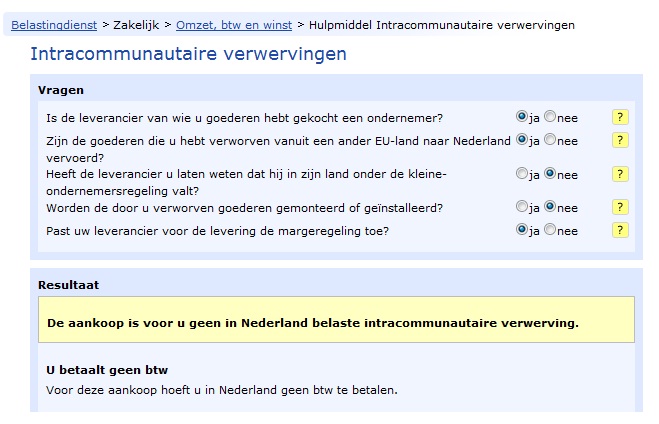Choose 'ja' for goods transported from EU-land
The height and width of the screenshot is (424, 659).
click(522, 139)
